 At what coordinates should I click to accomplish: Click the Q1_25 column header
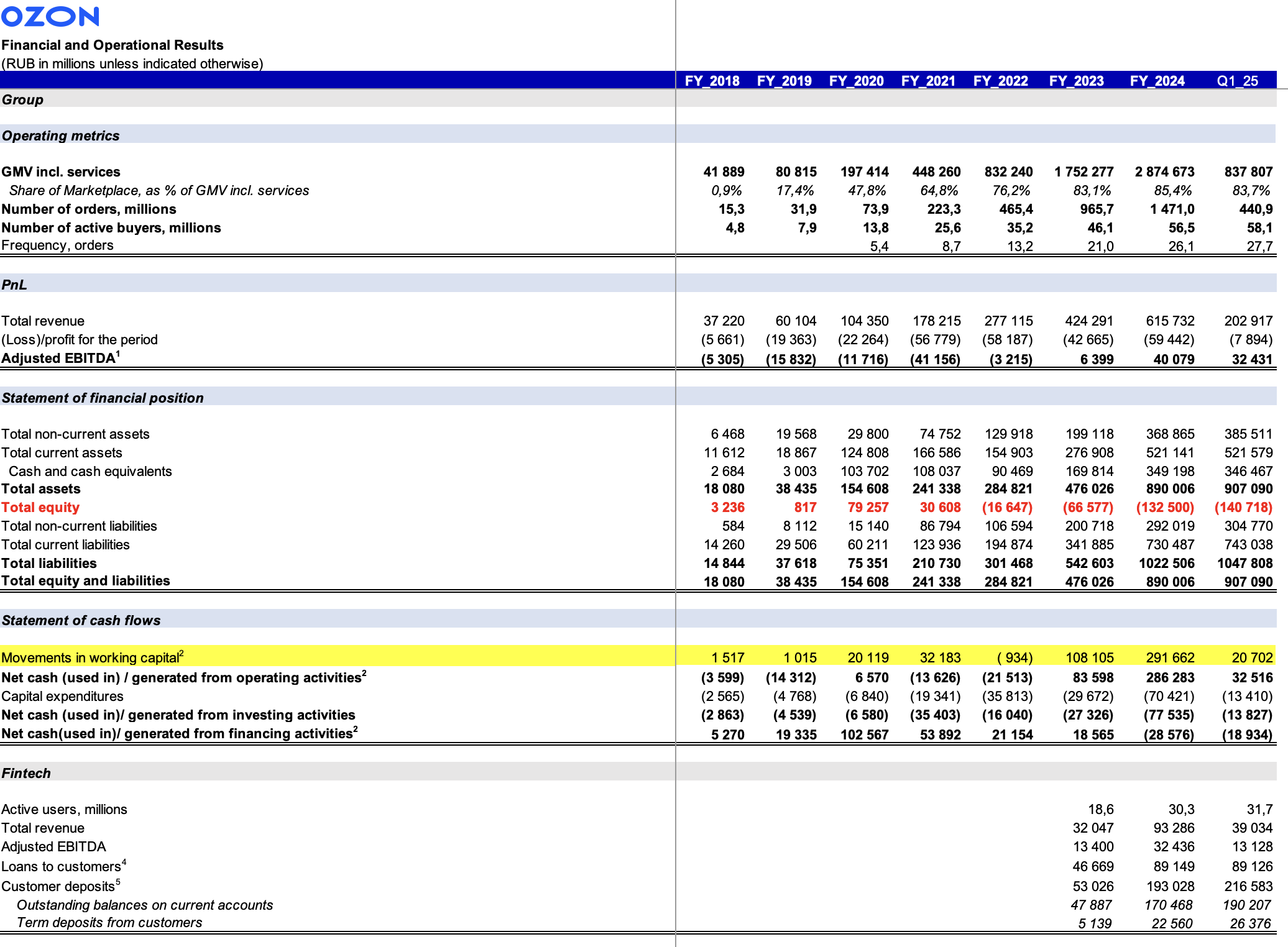(1237, 81)
